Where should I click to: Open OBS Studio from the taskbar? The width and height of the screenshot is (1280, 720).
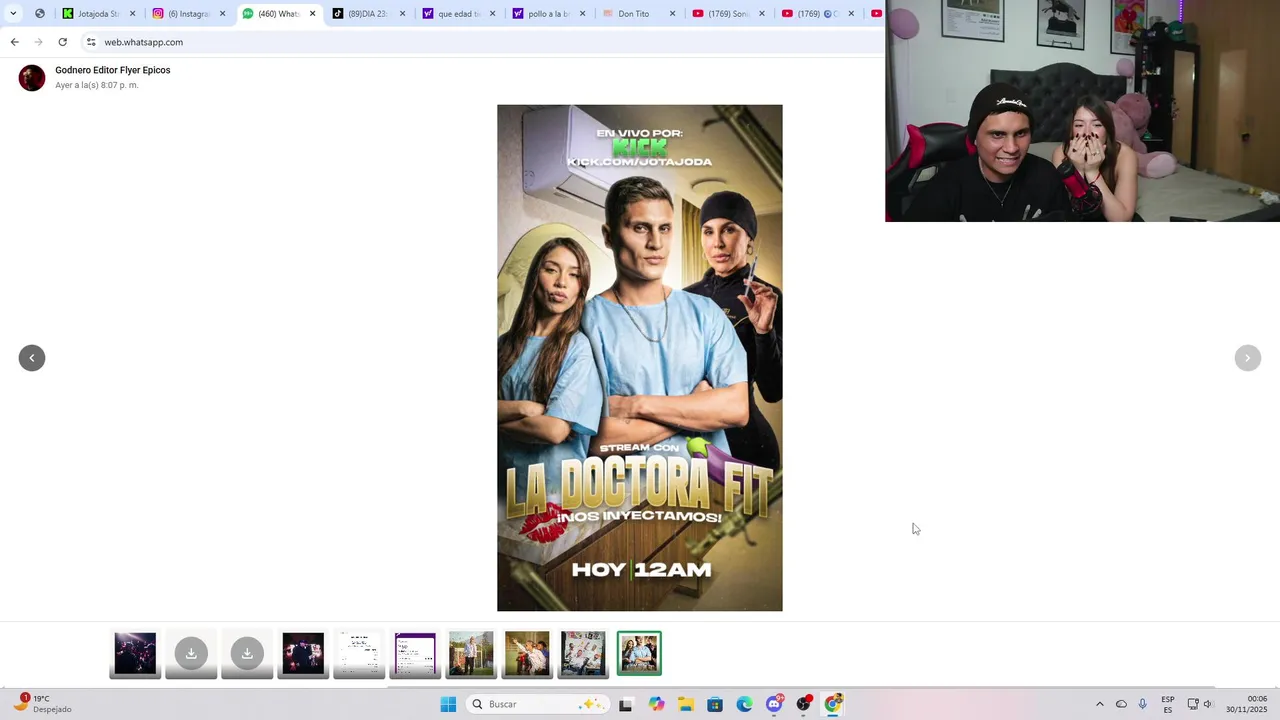pos(803,704)
